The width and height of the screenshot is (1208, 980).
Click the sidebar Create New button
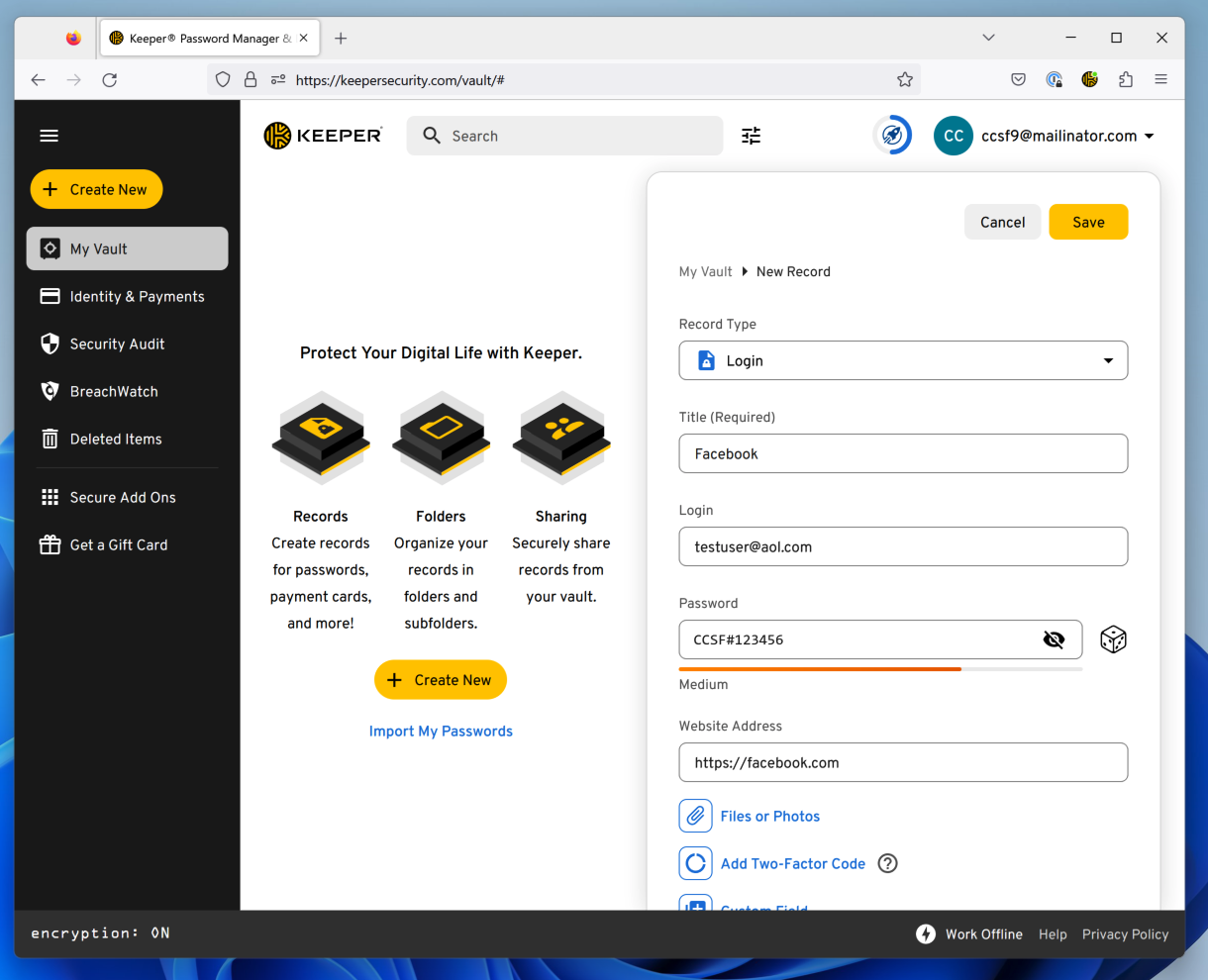click(96, 189)
